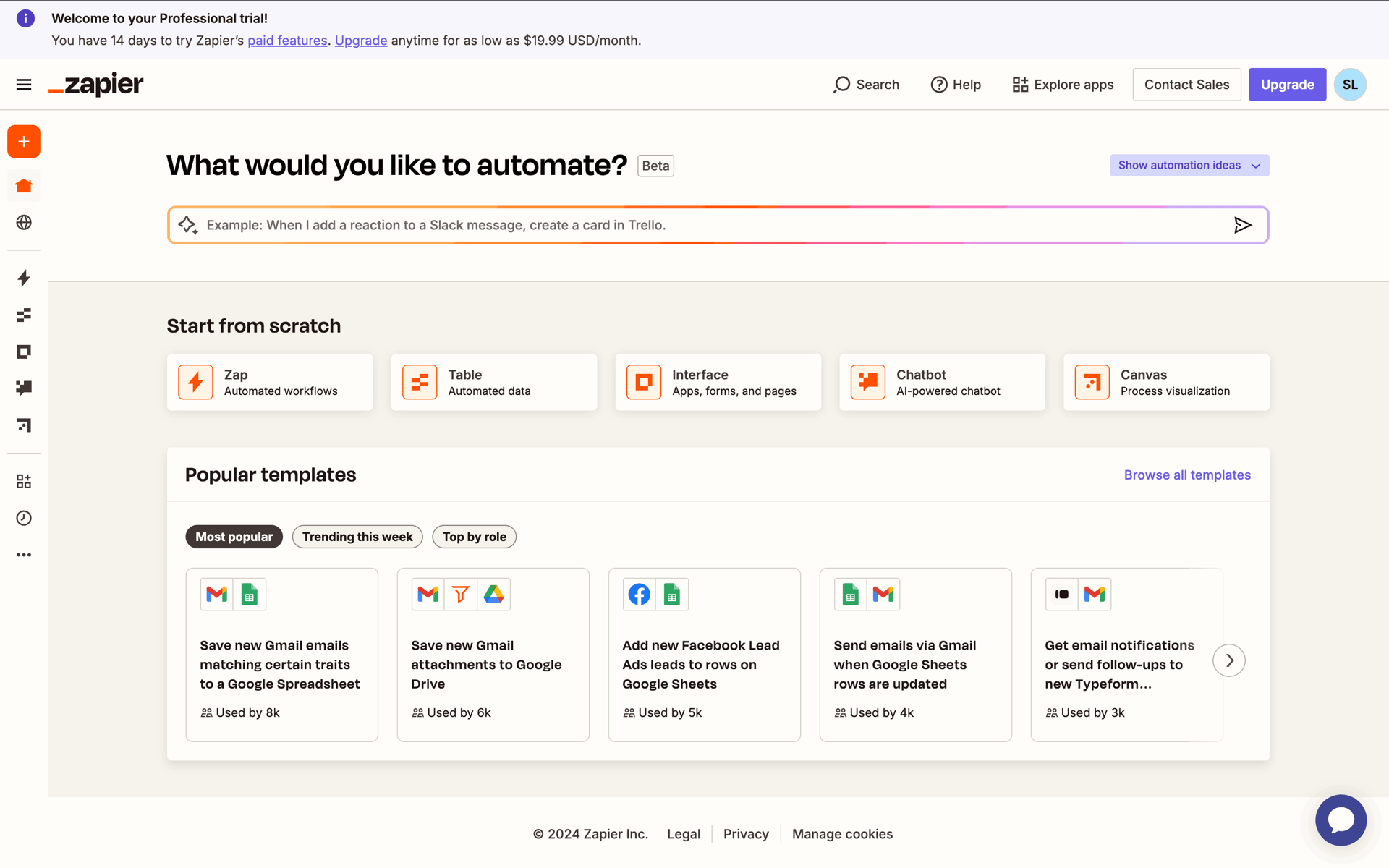The height and width of the screenshot is (868, 1389).
Task: Open the Apps grid icon in sidebar
Action: click(24, 482)
